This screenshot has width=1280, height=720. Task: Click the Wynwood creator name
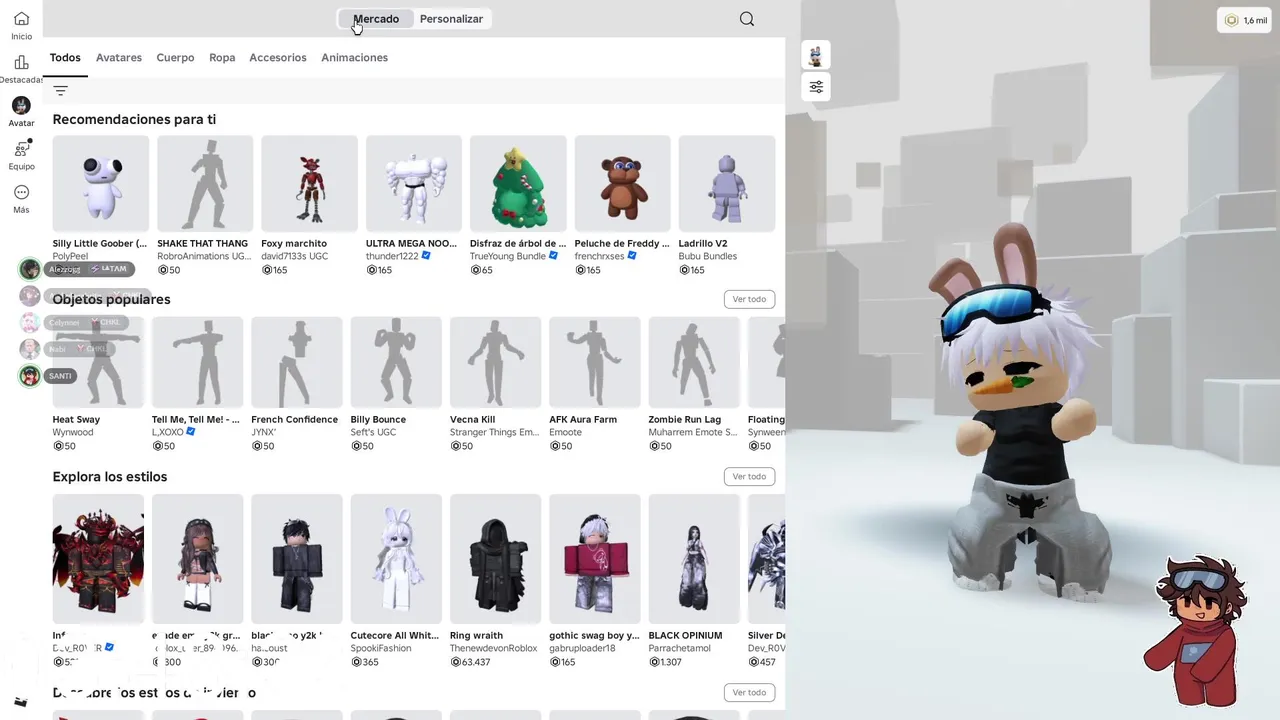[x=73, y=433]
